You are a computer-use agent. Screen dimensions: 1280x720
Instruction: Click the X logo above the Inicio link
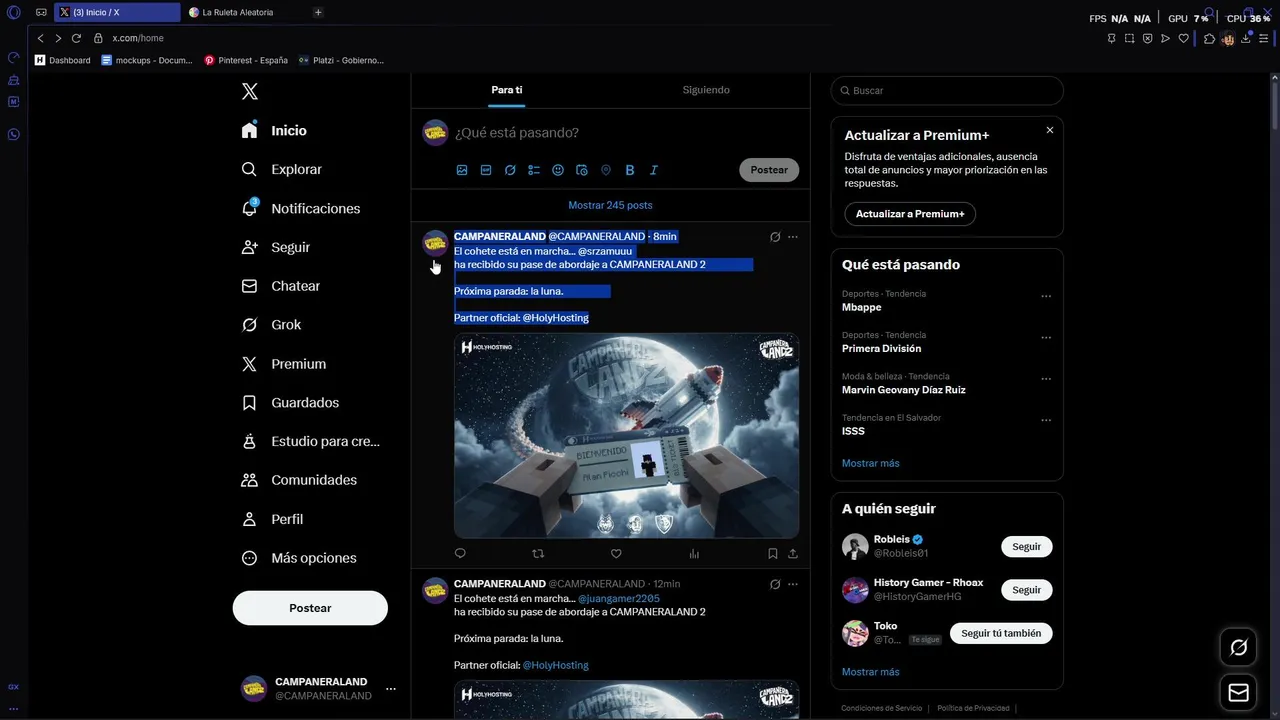pos(250,91)
